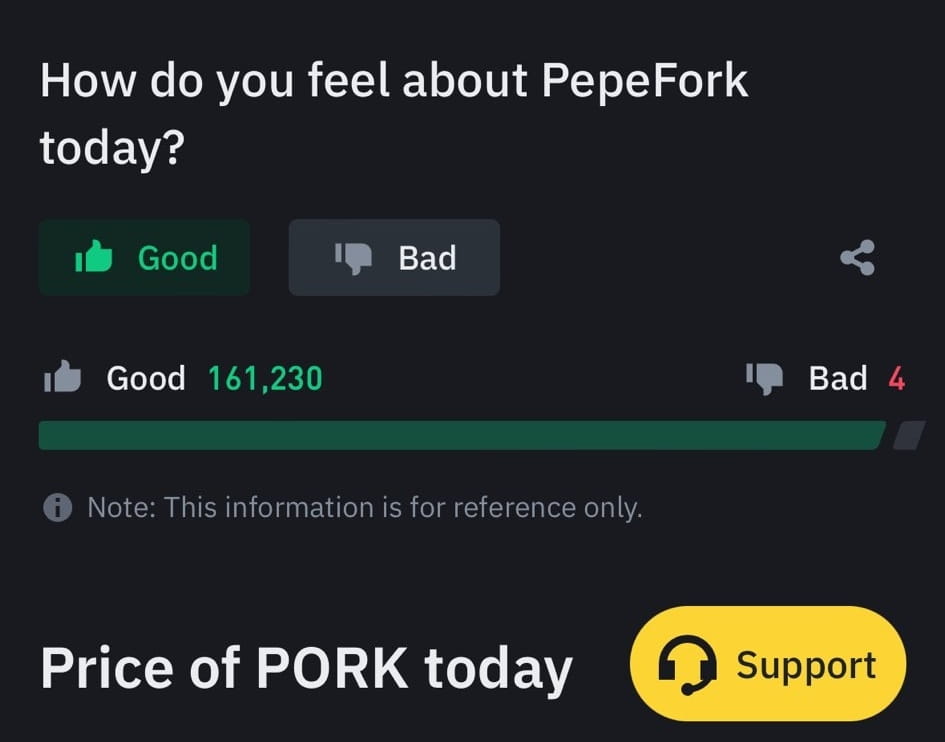Click the word "today?" in the question
Screen dimensions: 945x742
click(112, 148)
